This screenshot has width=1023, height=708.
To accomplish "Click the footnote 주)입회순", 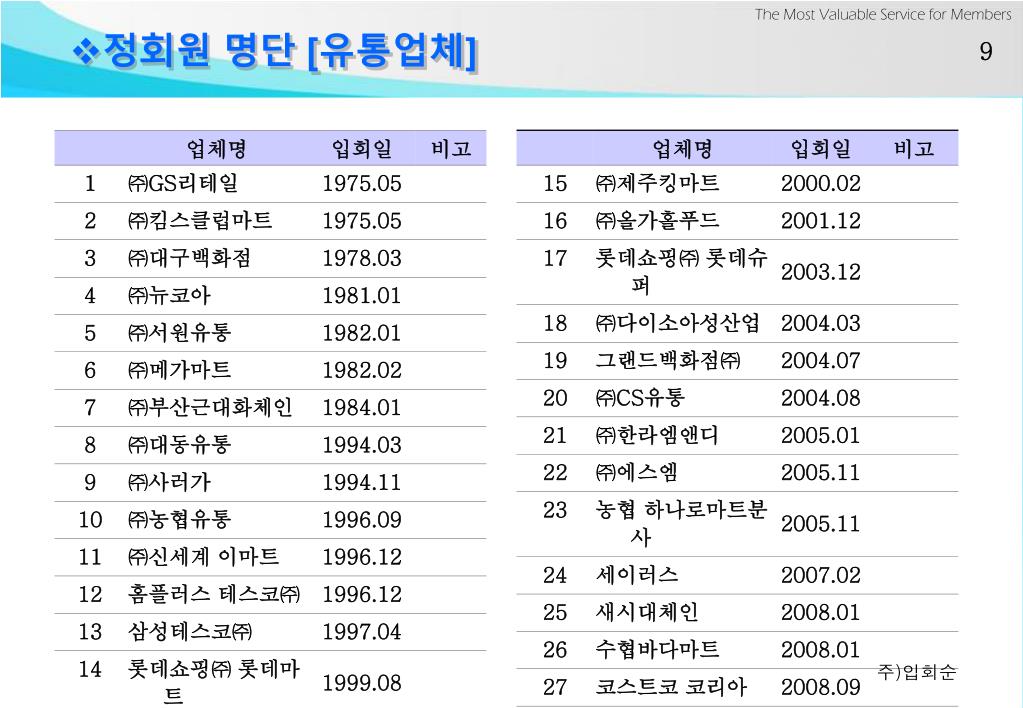I will 917,671.
